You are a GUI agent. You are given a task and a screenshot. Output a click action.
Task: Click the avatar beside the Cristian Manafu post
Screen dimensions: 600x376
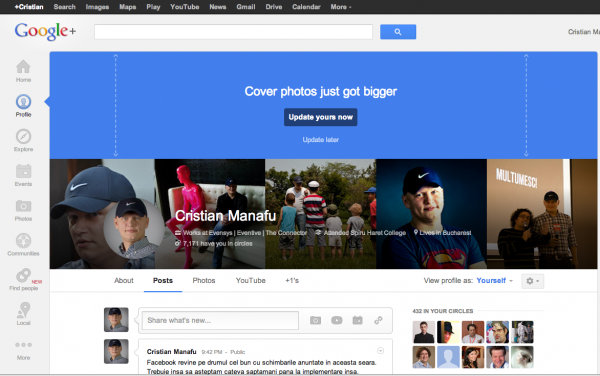(116, 351)
